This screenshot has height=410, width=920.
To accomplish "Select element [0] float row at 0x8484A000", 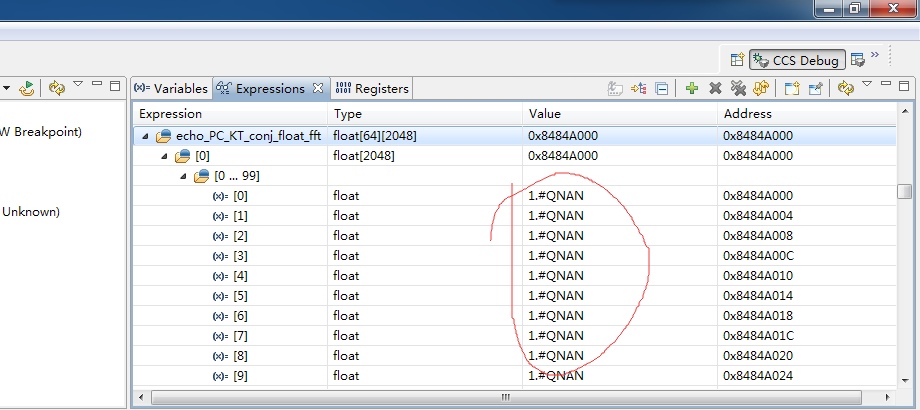I will [515, 196].
